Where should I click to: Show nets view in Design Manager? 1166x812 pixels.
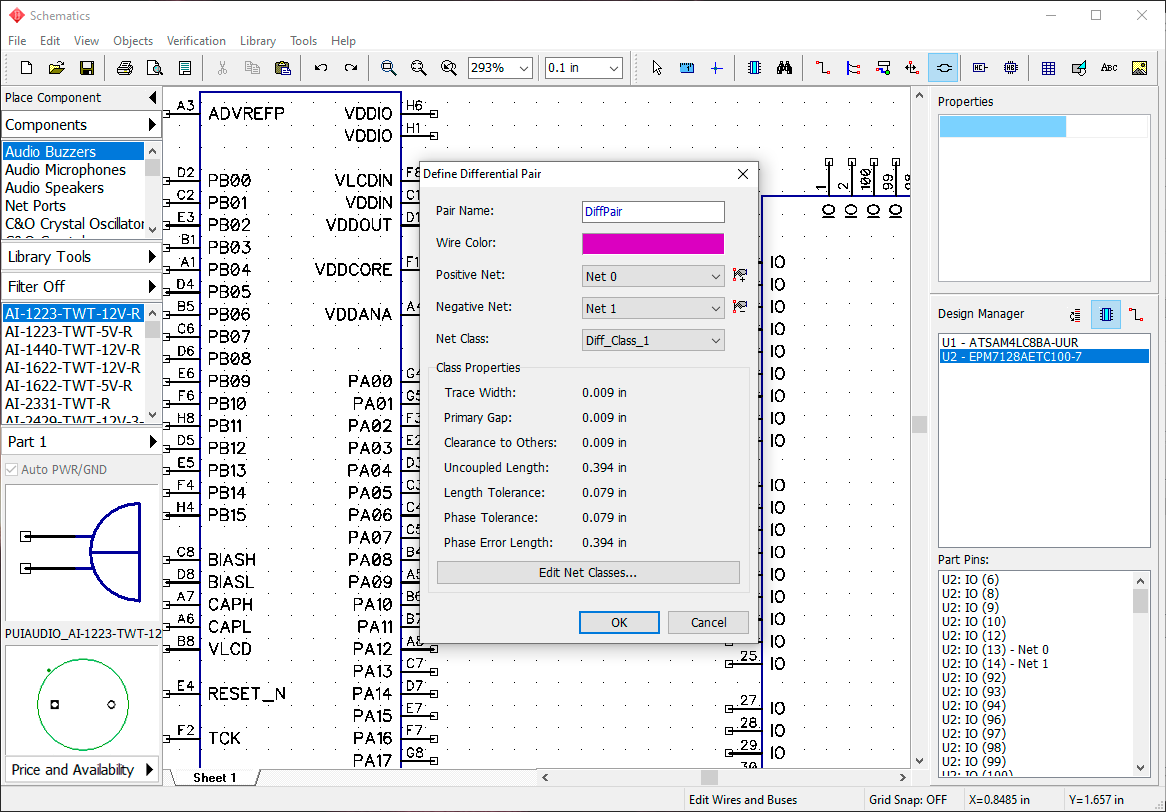pos(1136,315)
